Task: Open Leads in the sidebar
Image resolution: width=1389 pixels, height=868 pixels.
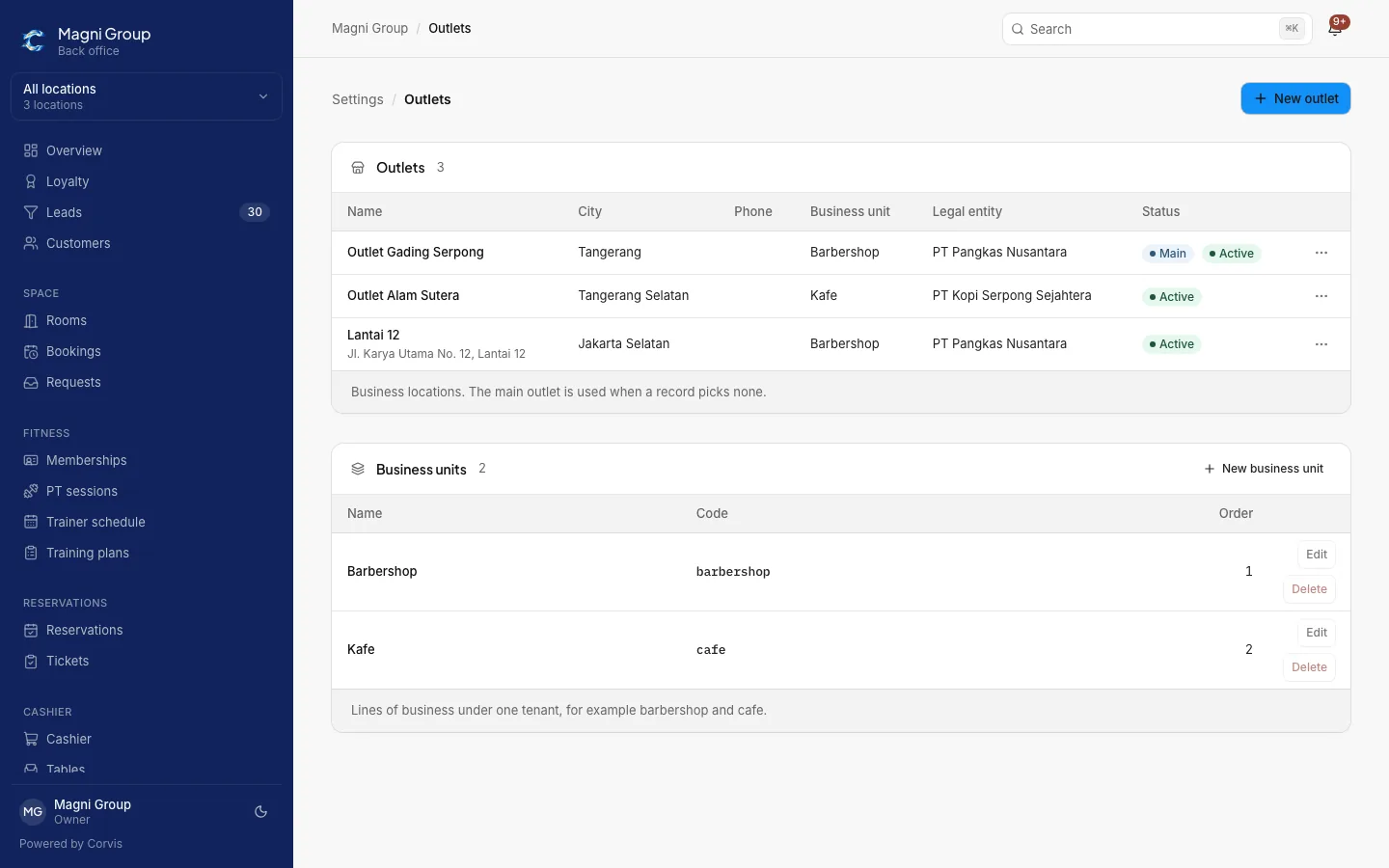Action: point(147,212)
